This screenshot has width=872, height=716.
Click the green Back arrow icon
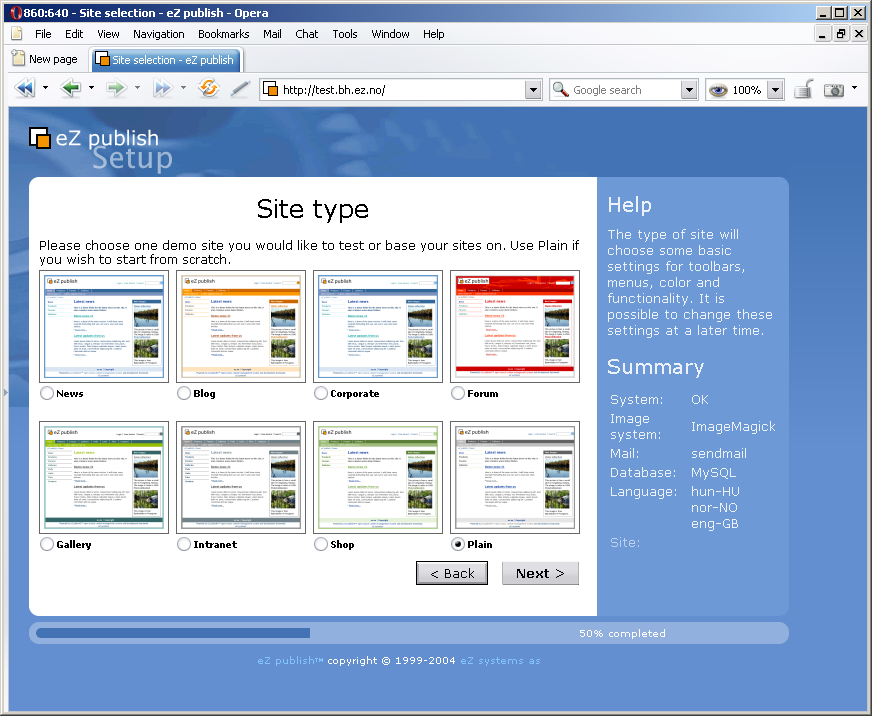tap(71, 88)
